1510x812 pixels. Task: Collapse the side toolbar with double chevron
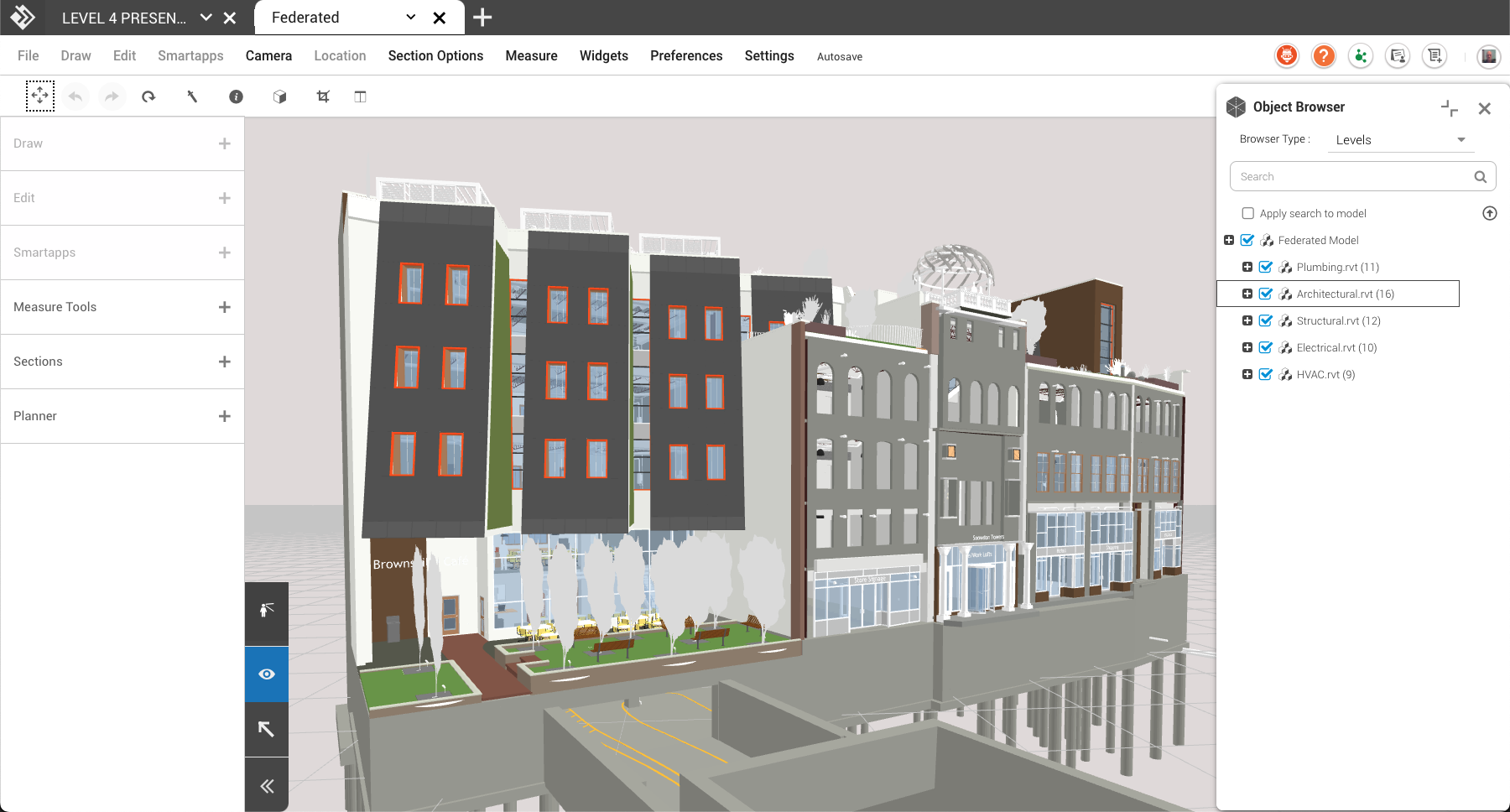tap(267, 786)
